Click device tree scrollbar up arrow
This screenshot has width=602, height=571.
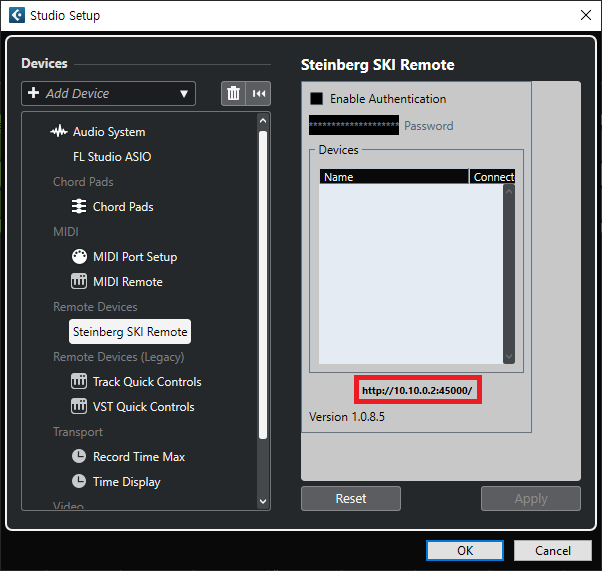pyautogui.click(x=263, y=121)
